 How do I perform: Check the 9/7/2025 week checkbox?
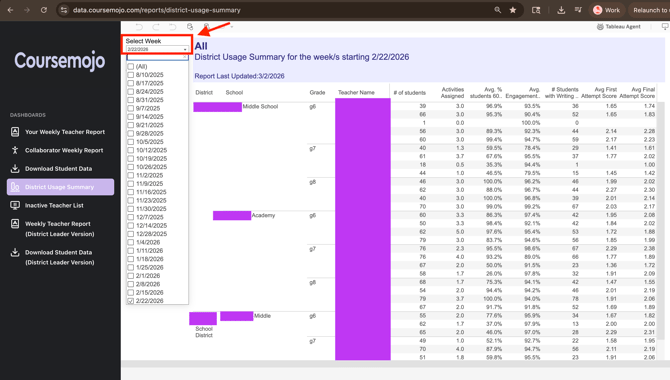coord(131,108)
